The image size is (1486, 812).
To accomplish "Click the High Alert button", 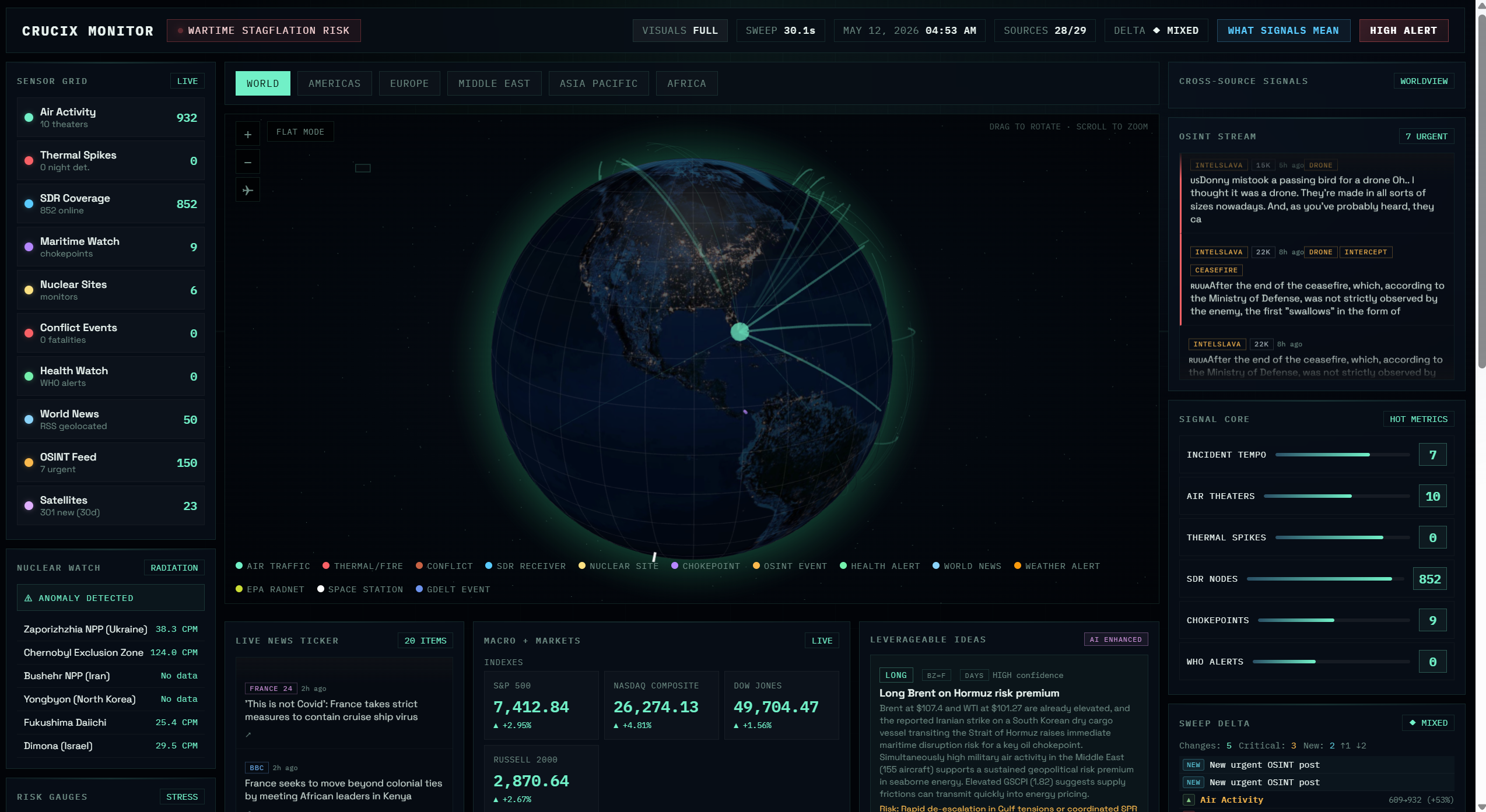I will [x=1404, y=30].
